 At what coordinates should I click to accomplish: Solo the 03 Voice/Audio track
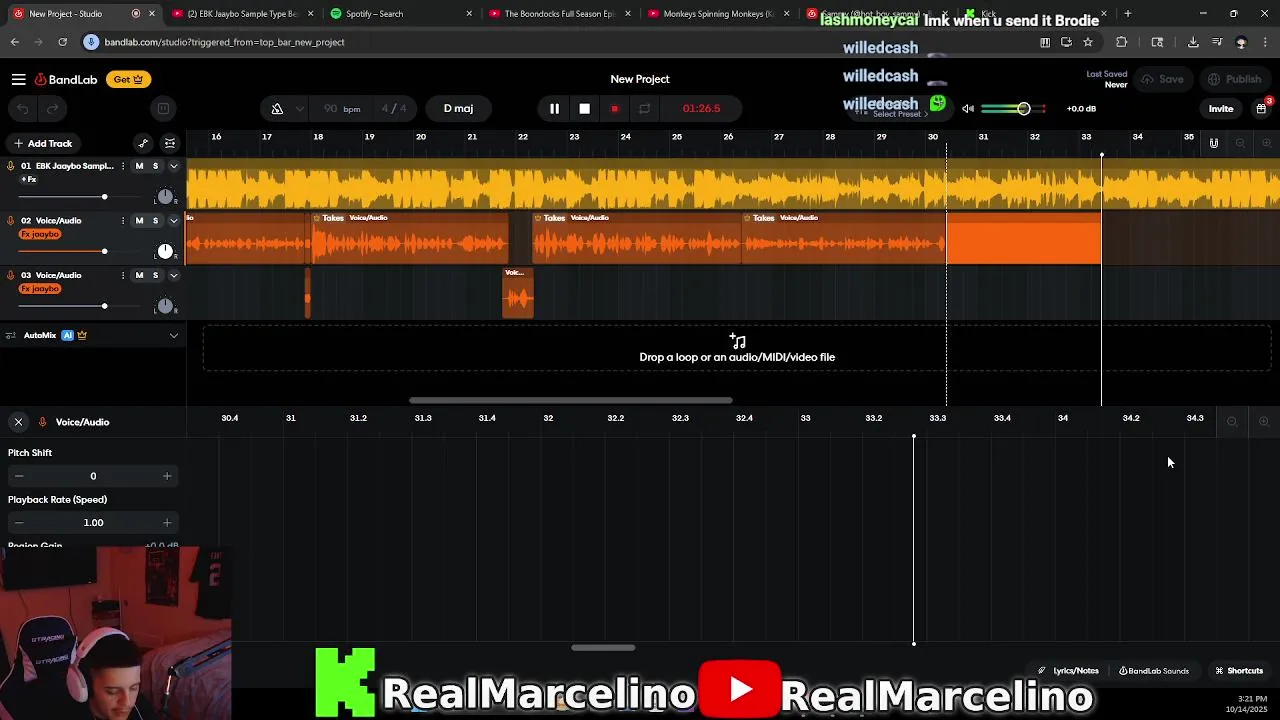click(x=155, y=275)
